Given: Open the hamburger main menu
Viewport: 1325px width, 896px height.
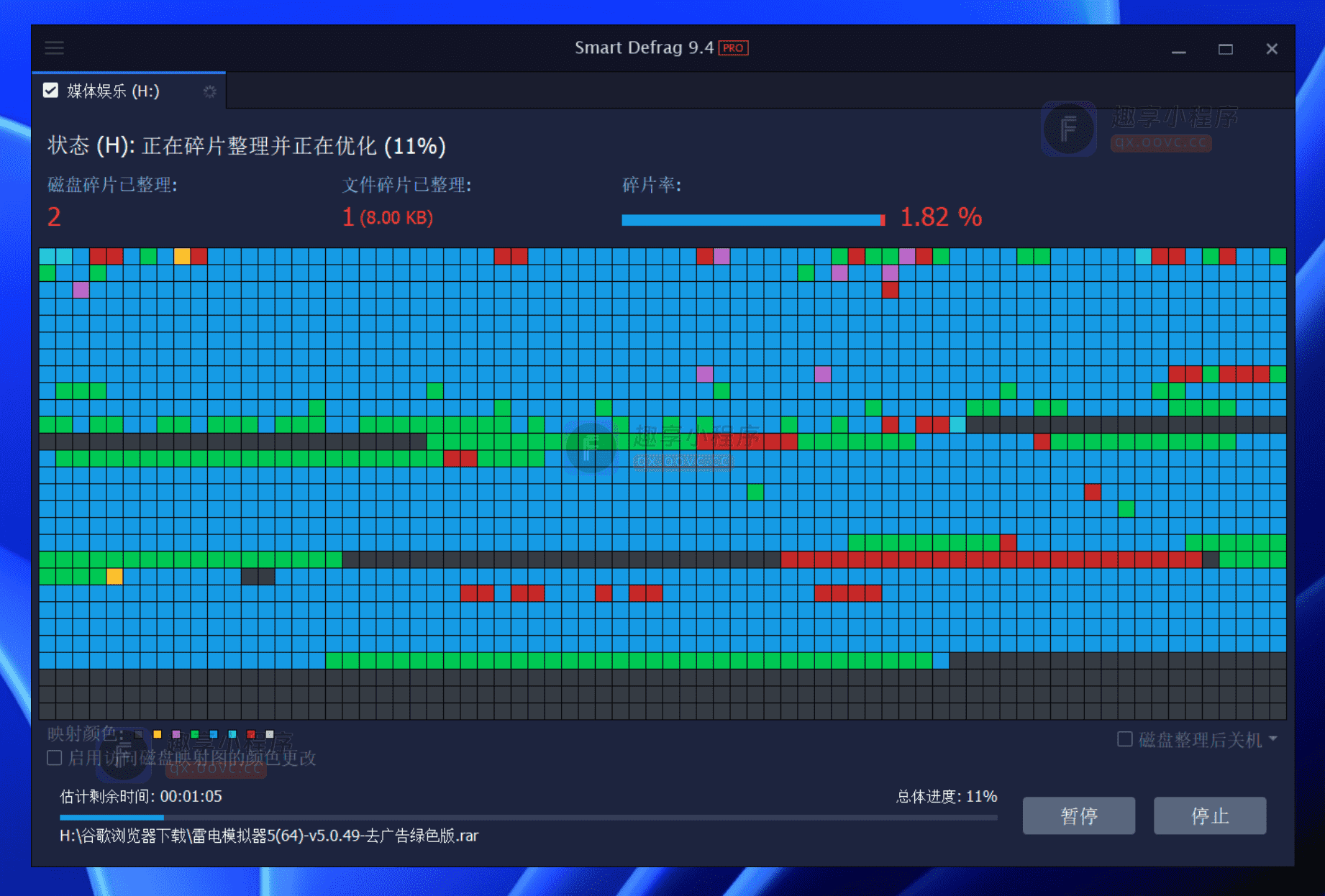Looking at the screenshot, I should [x=55, y=48].
